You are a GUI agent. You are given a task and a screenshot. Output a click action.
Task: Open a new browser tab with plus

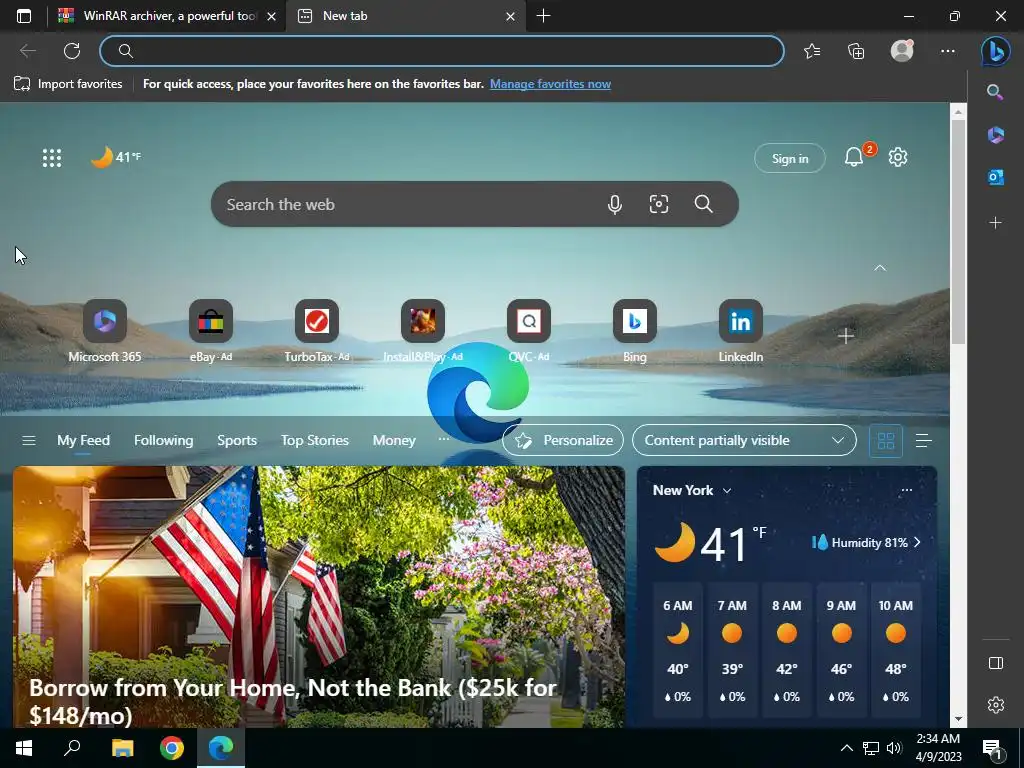coord(543,16)
